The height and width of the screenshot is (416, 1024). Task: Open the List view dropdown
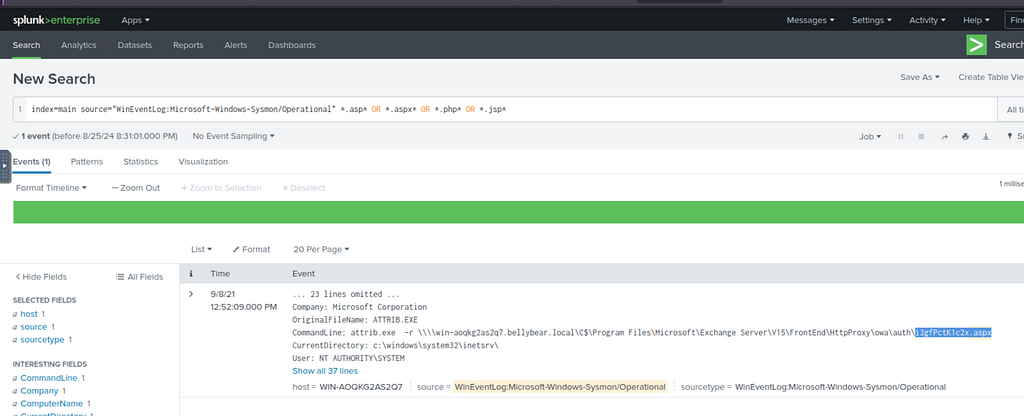point(201,249)
